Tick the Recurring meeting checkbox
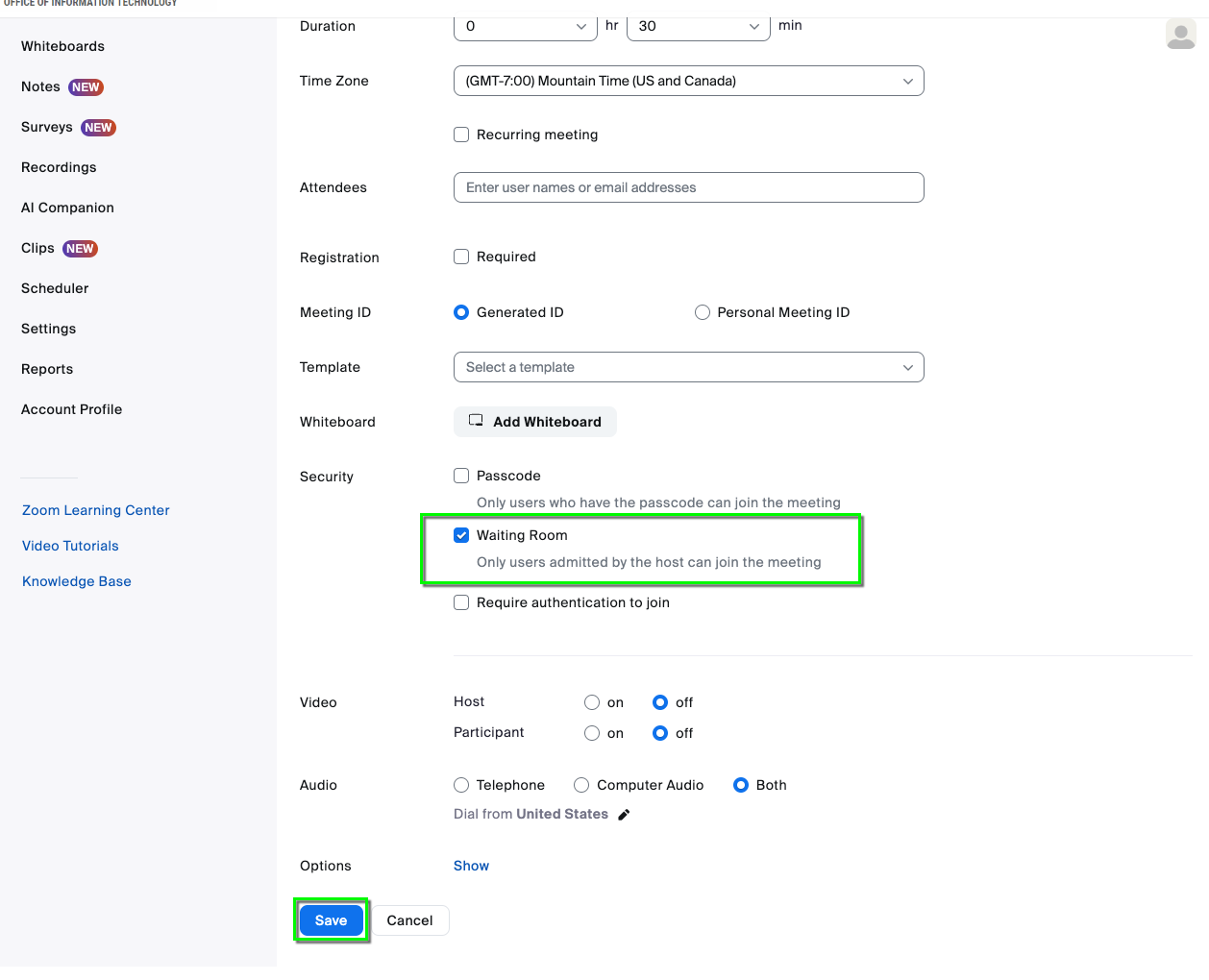Image resolution: width=1209 pixels, height=980 pixels. point(461,135)
